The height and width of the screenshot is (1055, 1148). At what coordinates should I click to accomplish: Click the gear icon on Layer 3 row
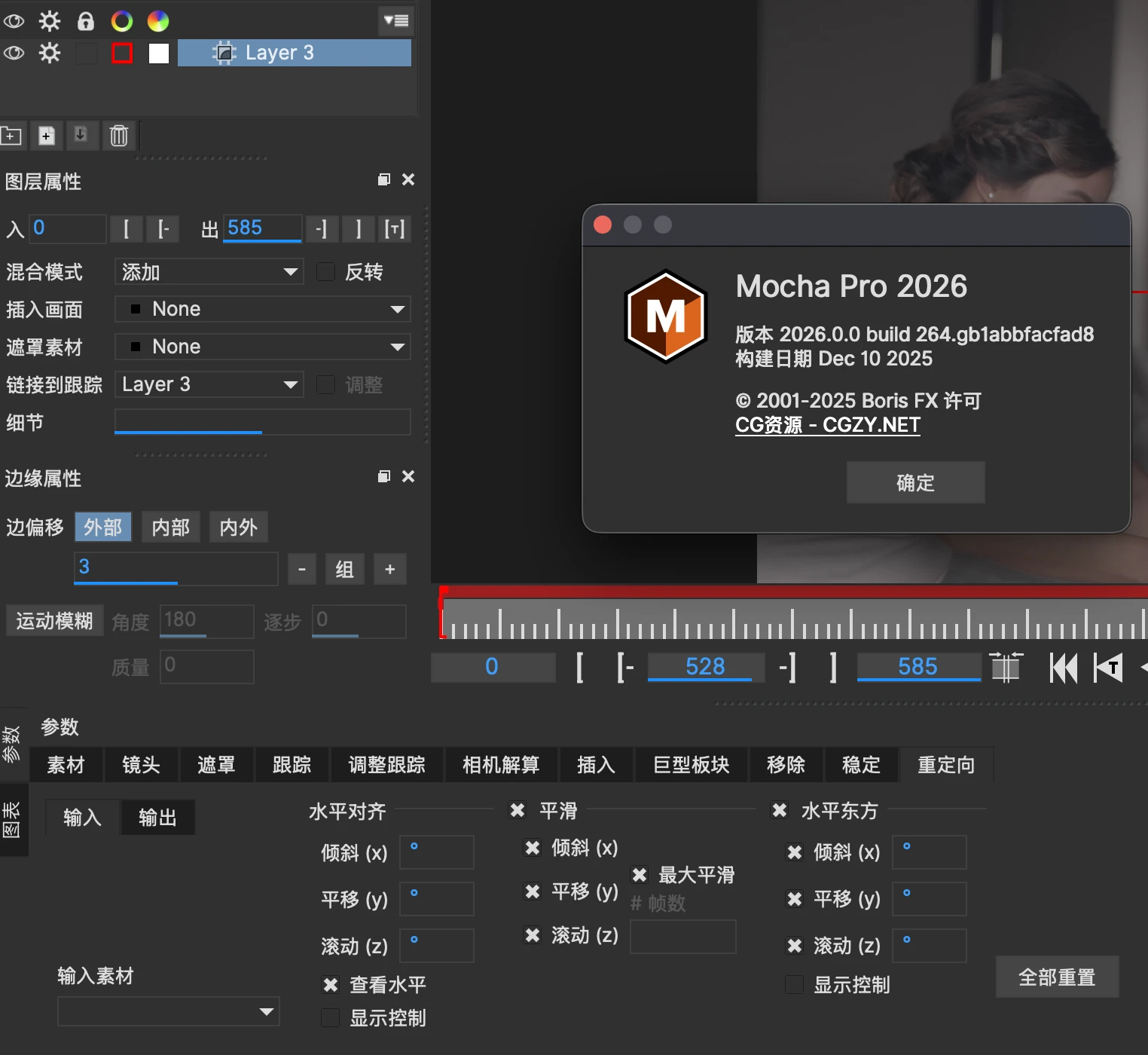pos(50,53)
